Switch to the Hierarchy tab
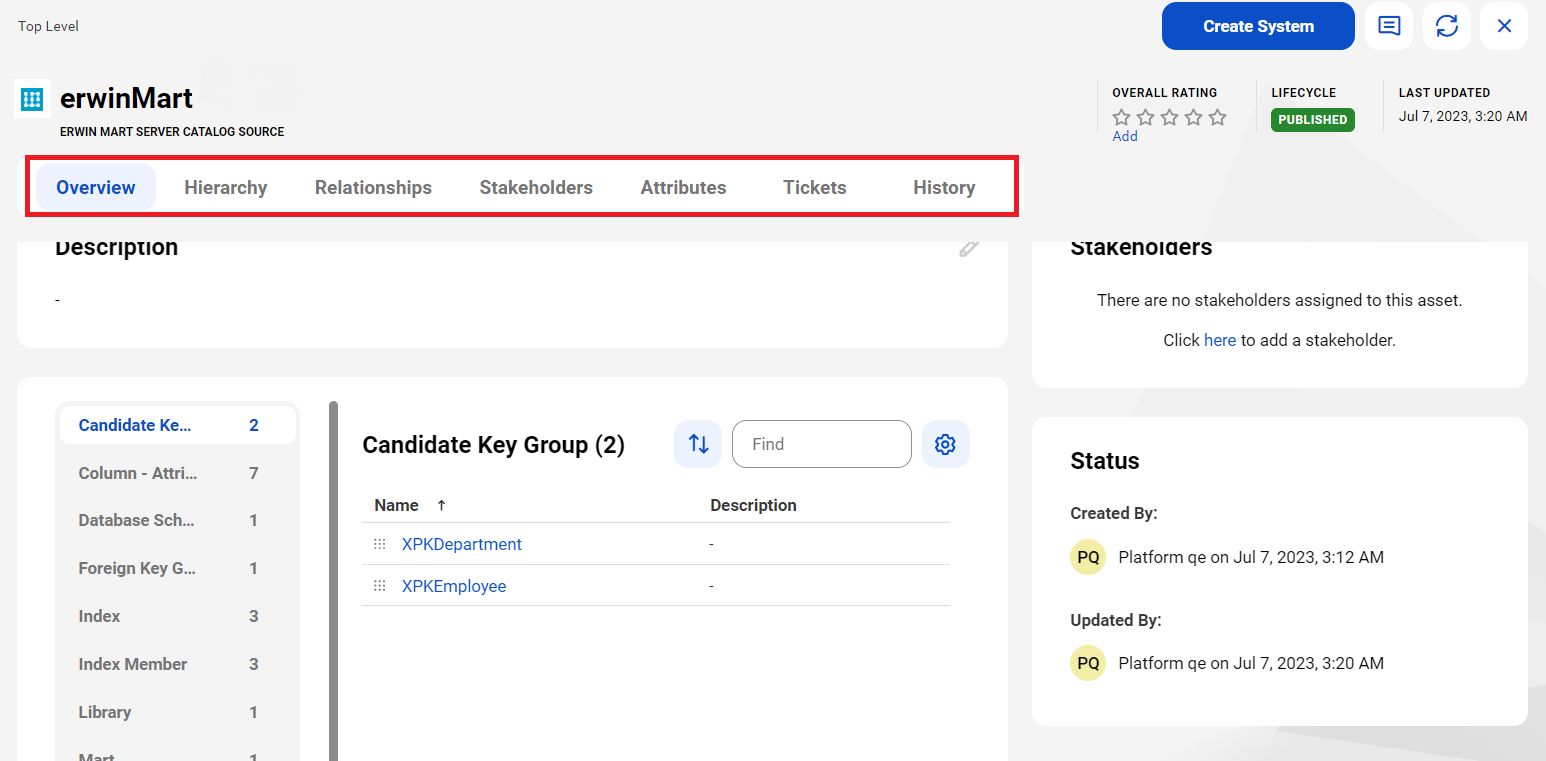 click(x=226, y=187)
